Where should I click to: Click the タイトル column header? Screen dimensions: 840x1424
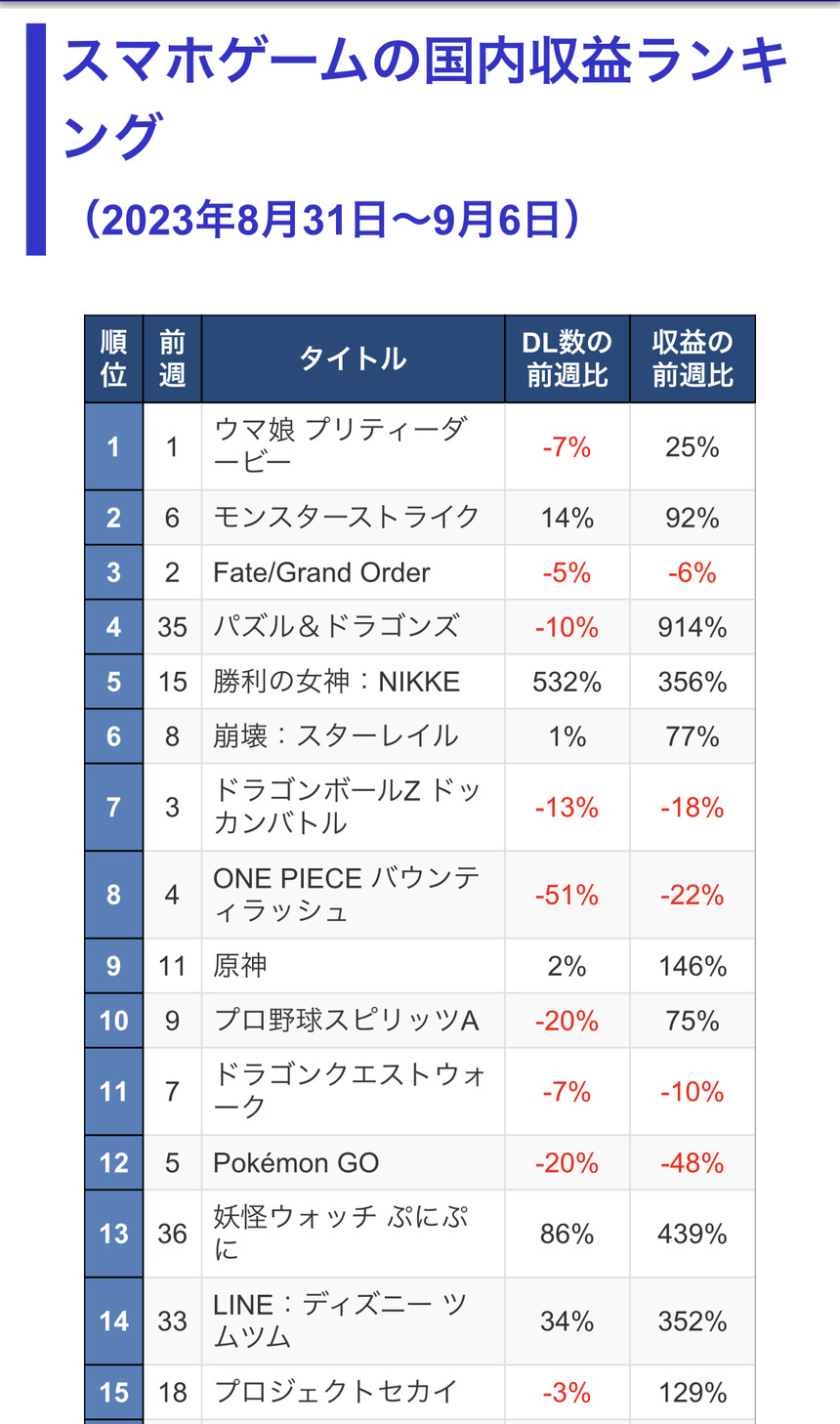coord(353,358)
